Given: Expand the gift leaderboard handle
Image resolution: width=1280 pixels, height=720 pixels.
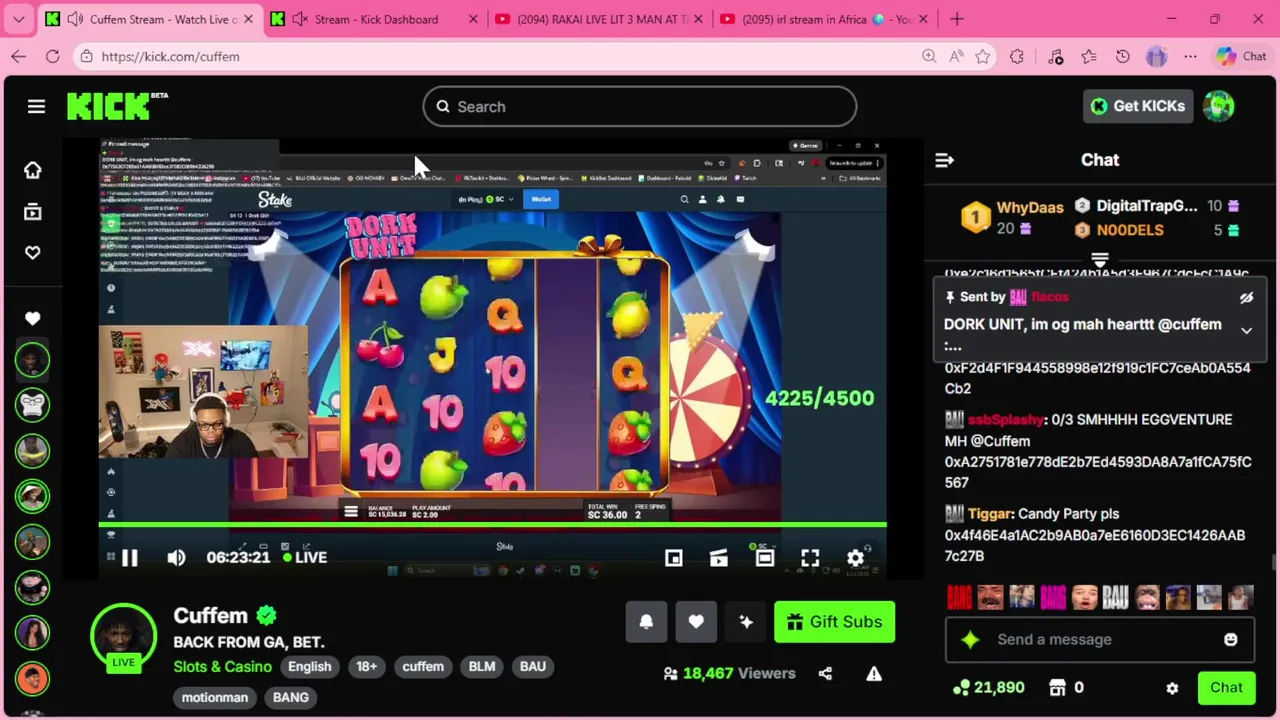Looking at the screenshot, I should (1100, 259).
